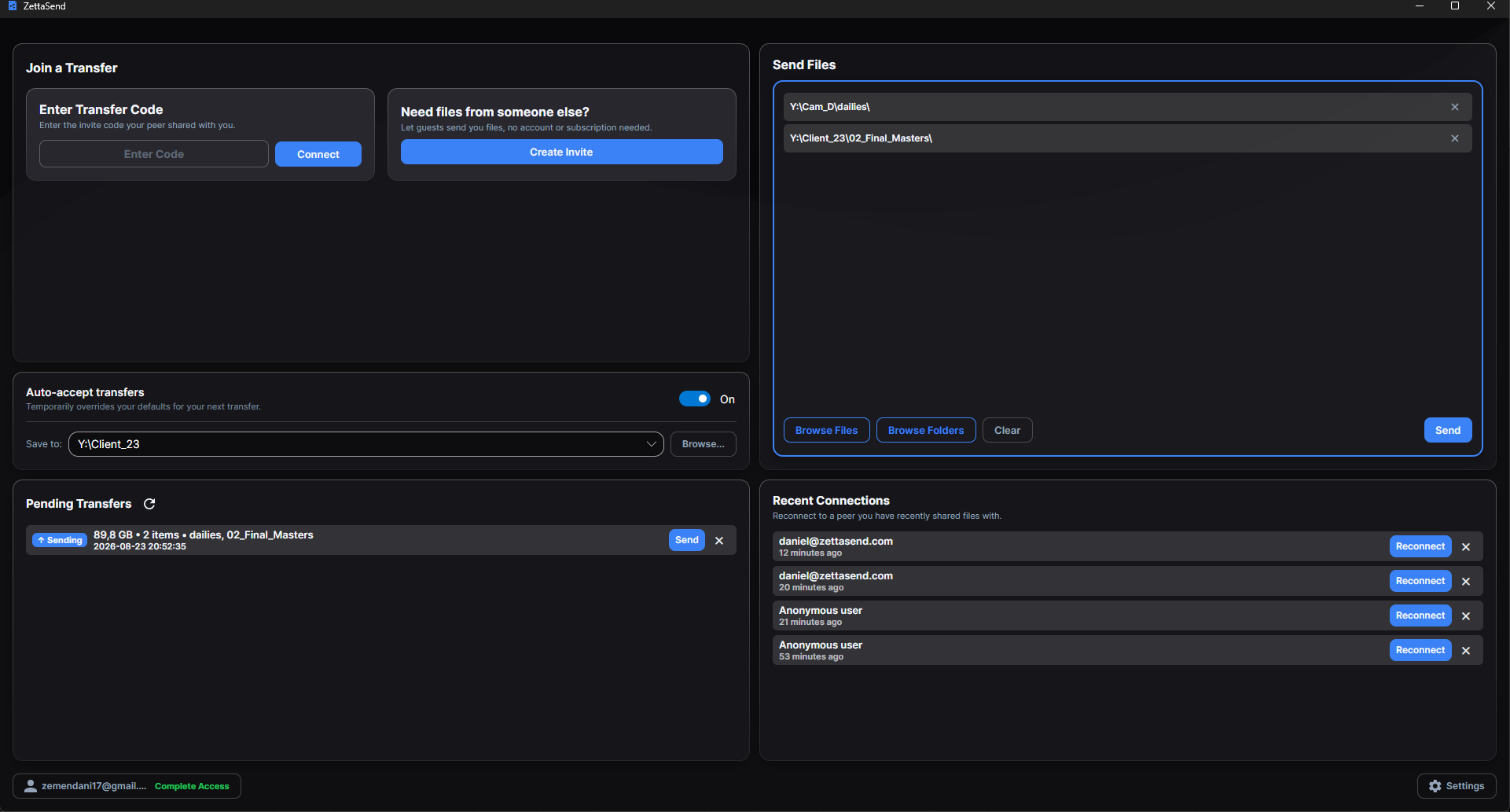Remove Anonymous user connection from 21 minutes ago
The height and width of the screenshot is (812, 1510).
click(x=1466, y=616)
